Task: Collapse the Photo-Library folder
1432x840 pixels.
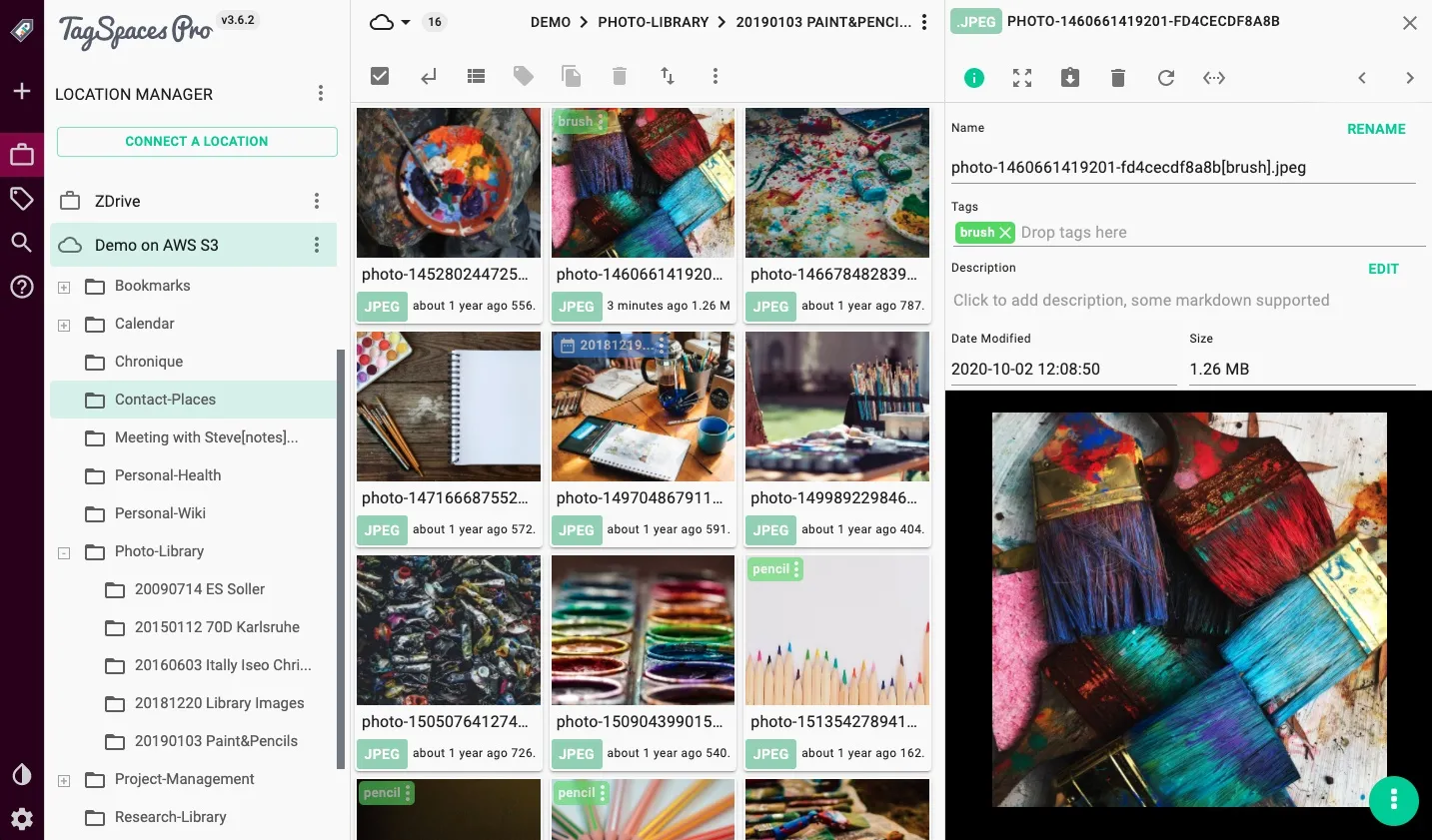Action: 64,553
